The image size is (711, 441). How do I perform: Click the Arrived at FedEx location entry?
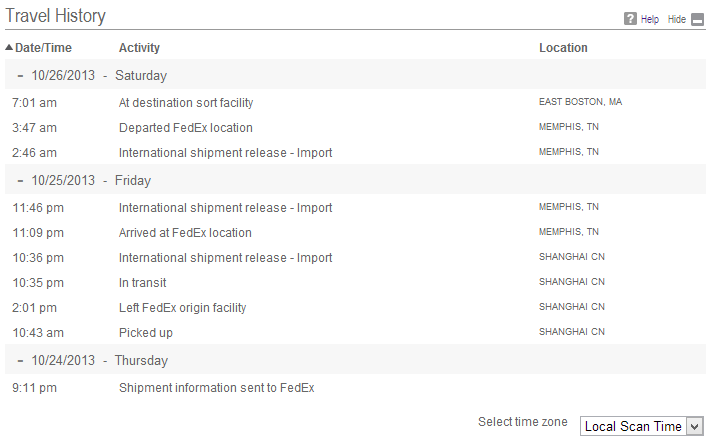[x=185, y=233]
